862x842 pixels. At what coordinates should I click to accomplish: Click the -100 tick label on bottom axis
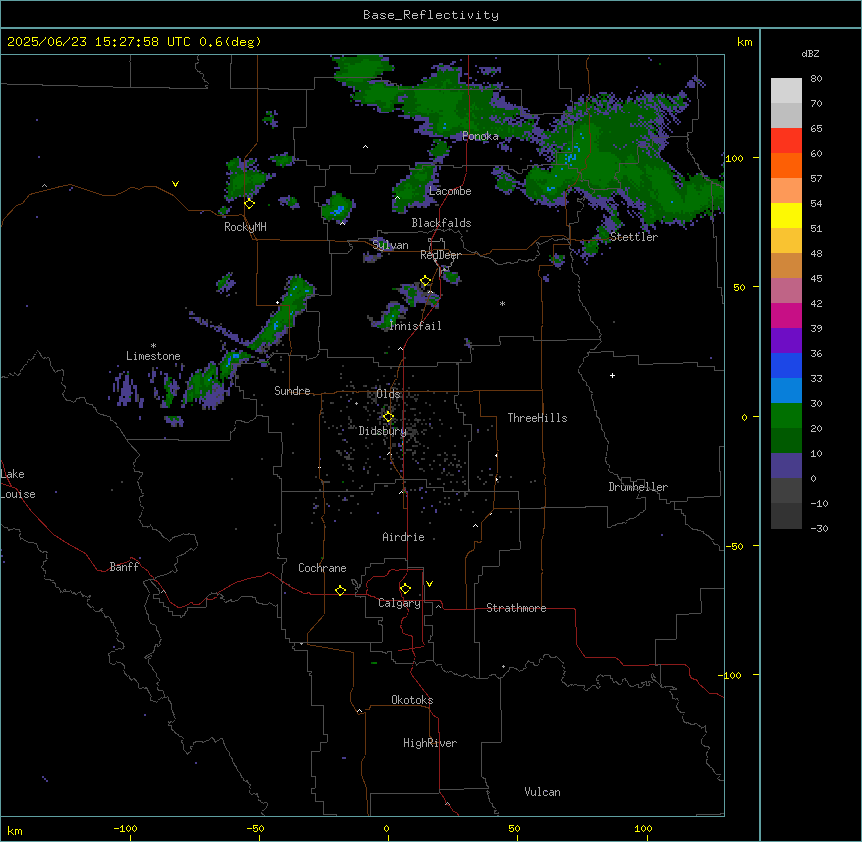coord(125,829)
